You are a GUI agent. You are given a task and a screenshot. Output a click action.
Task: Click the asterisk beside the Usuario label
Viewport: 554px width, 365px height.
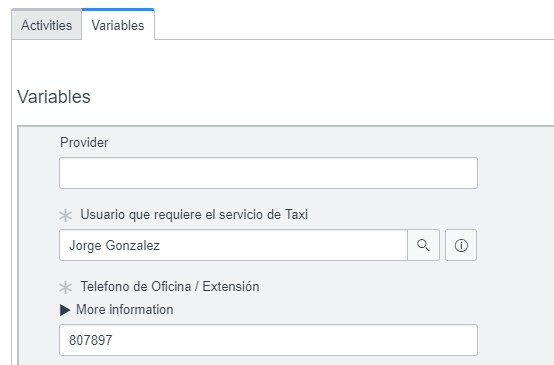(x=65, y=216)
